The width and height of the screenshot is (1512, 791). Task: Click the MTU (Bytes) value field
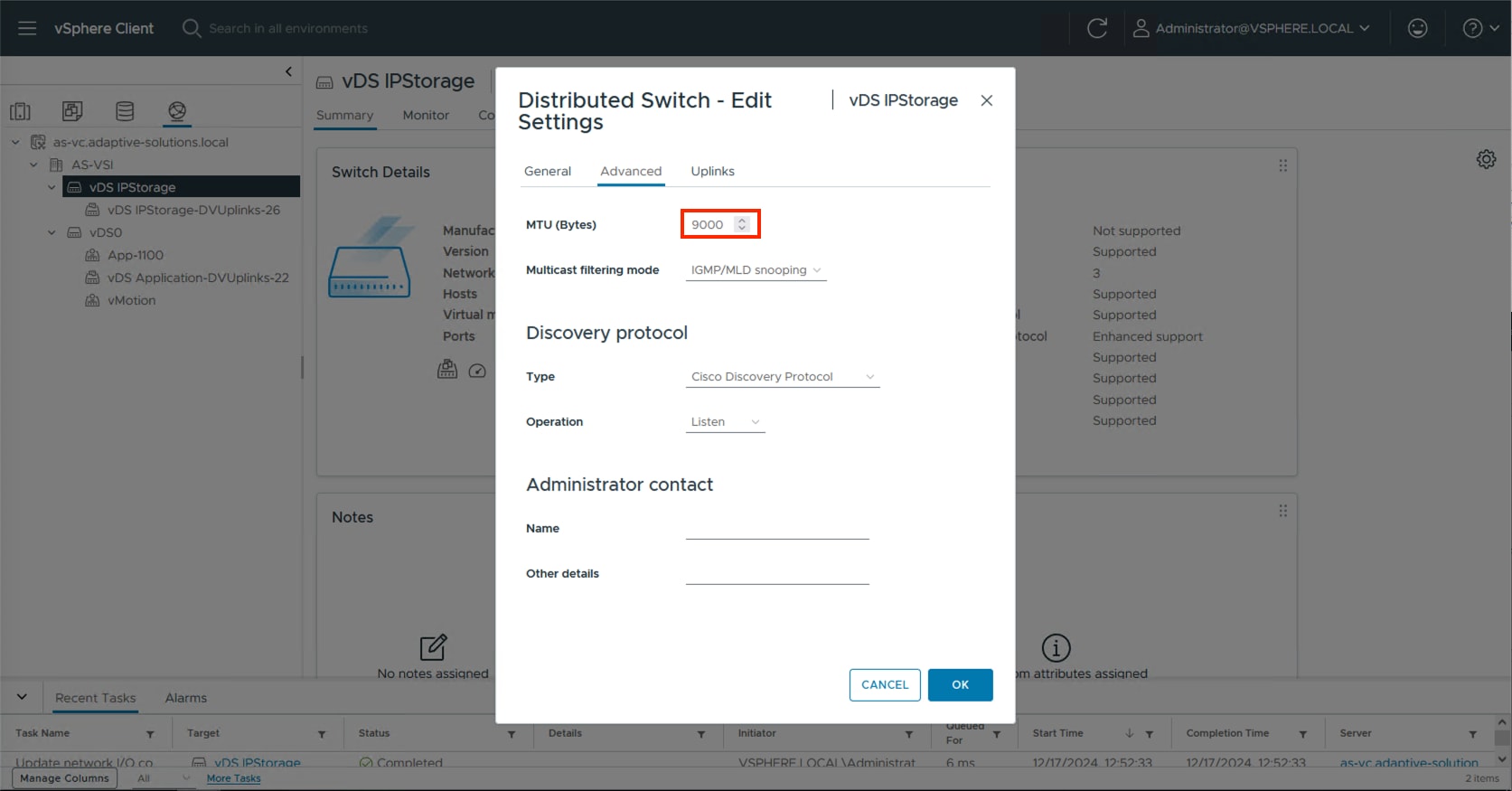(709, 224)
